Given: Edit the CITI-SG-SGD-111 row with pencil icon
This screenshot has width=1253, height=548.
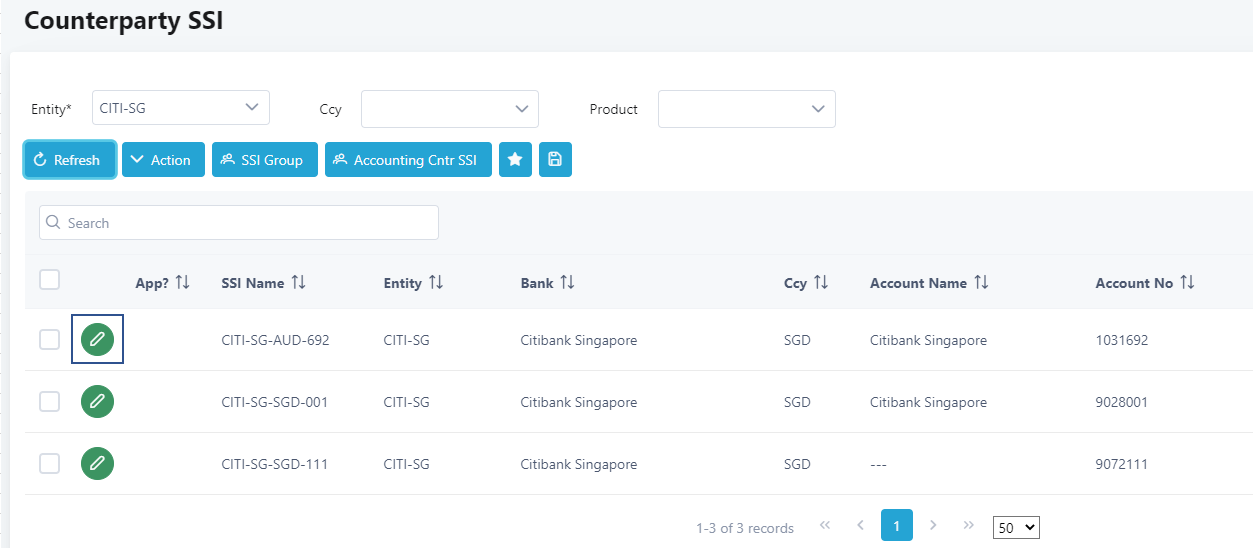Looking at the screenshot, I should pyautogui.click(x=97, y=463).
